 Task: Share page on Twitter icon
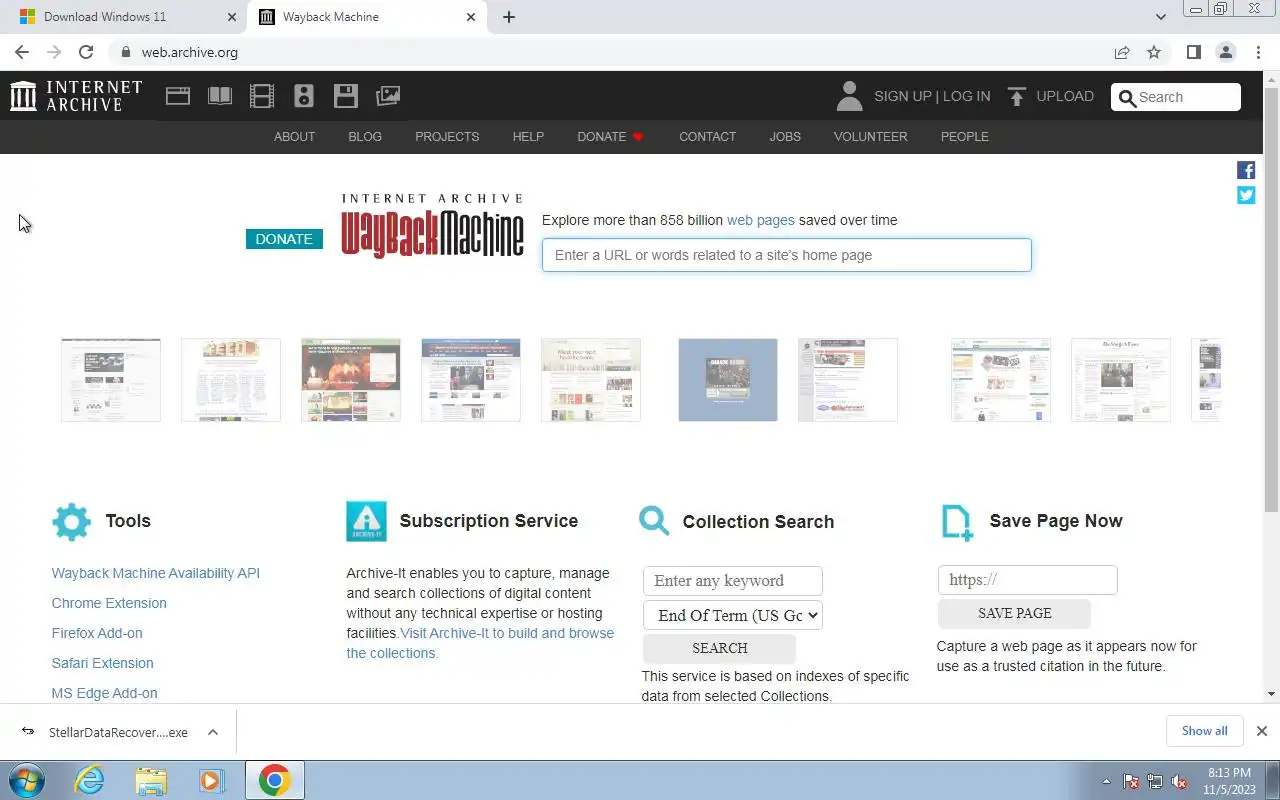point(1246,195)
